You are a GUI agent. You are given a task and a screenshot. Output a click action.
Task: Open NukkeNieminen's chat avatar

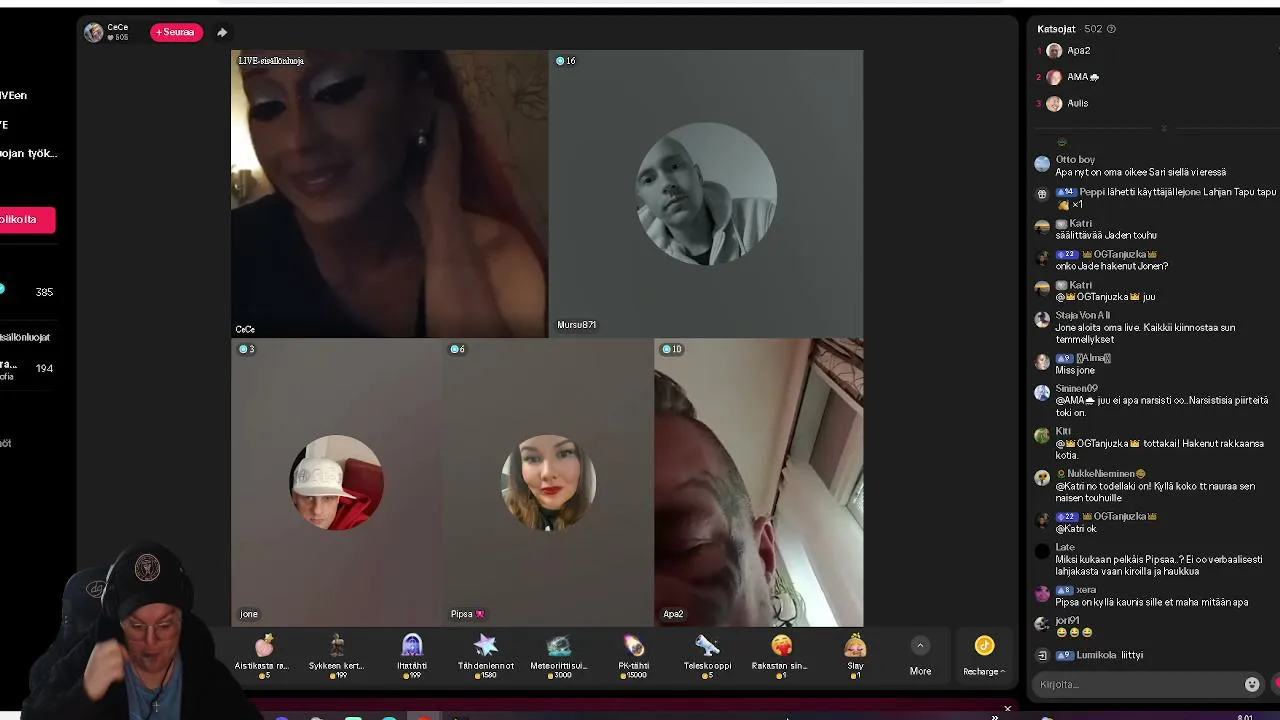click(1042, 478)
